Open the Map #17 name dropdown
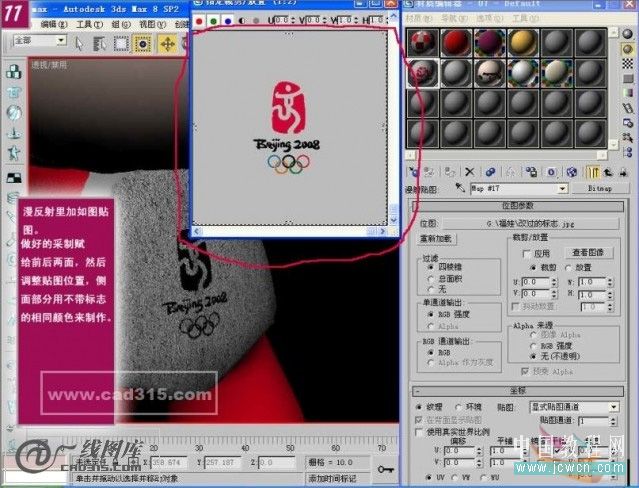639x488 pixels. tap(562, 188)
